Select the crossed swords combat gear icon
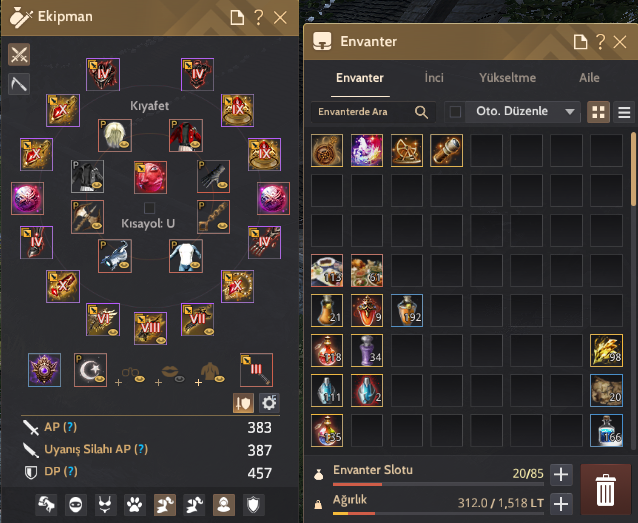Screen dimensions: 638x523 pos(19,55)
